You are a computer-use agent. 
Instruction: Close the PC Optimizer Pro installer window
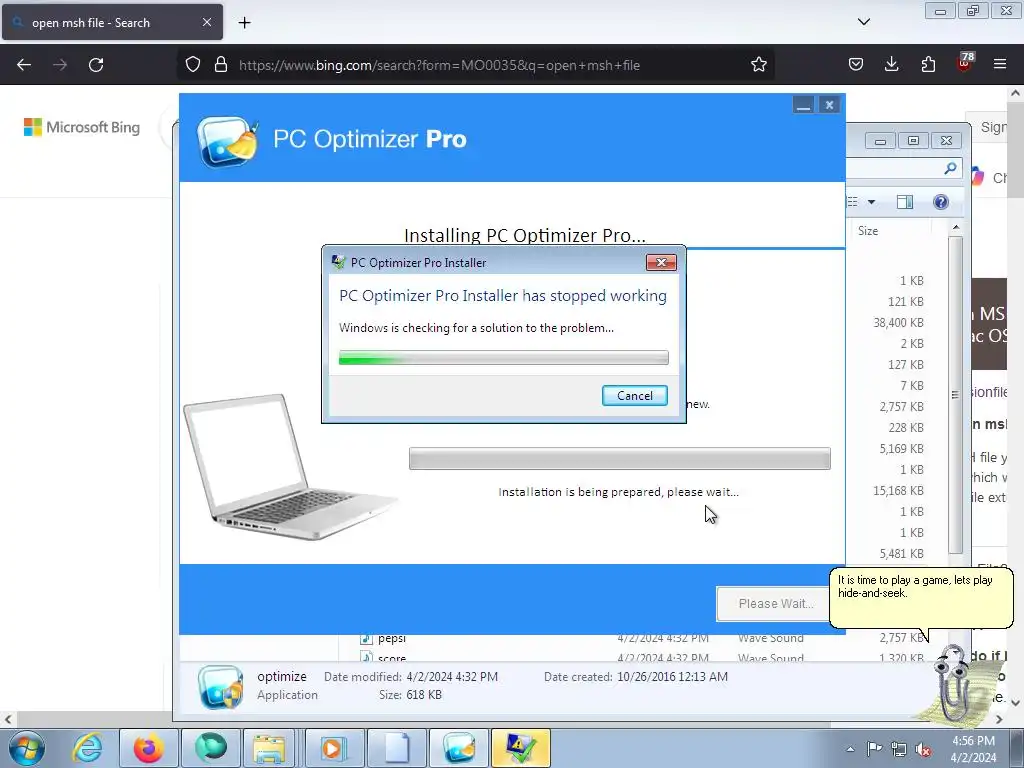tap(829, 105)
